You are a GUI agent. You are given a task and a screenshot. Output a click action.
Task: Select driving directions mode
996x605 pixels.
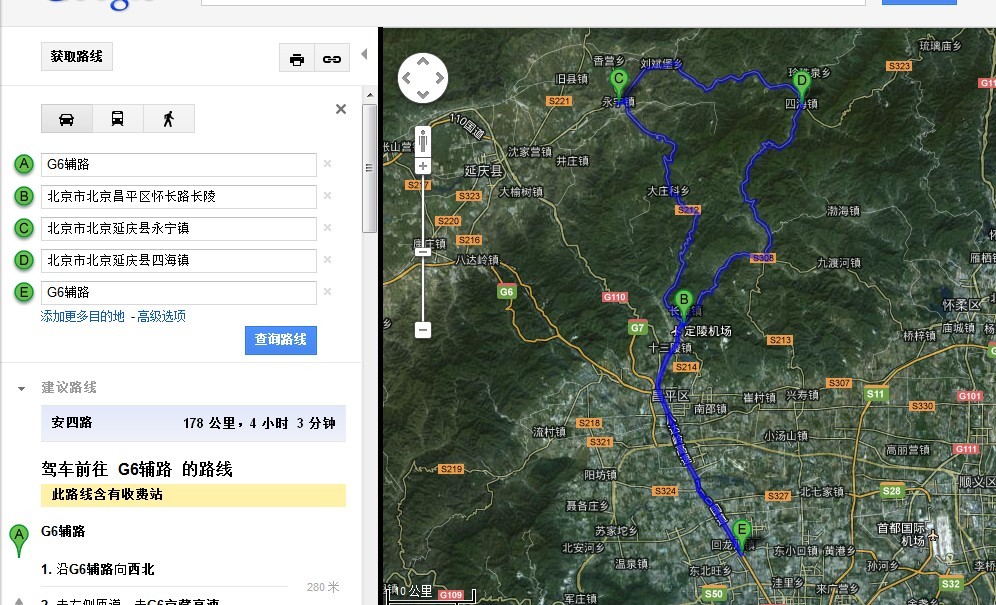click(x=66, y=117)
